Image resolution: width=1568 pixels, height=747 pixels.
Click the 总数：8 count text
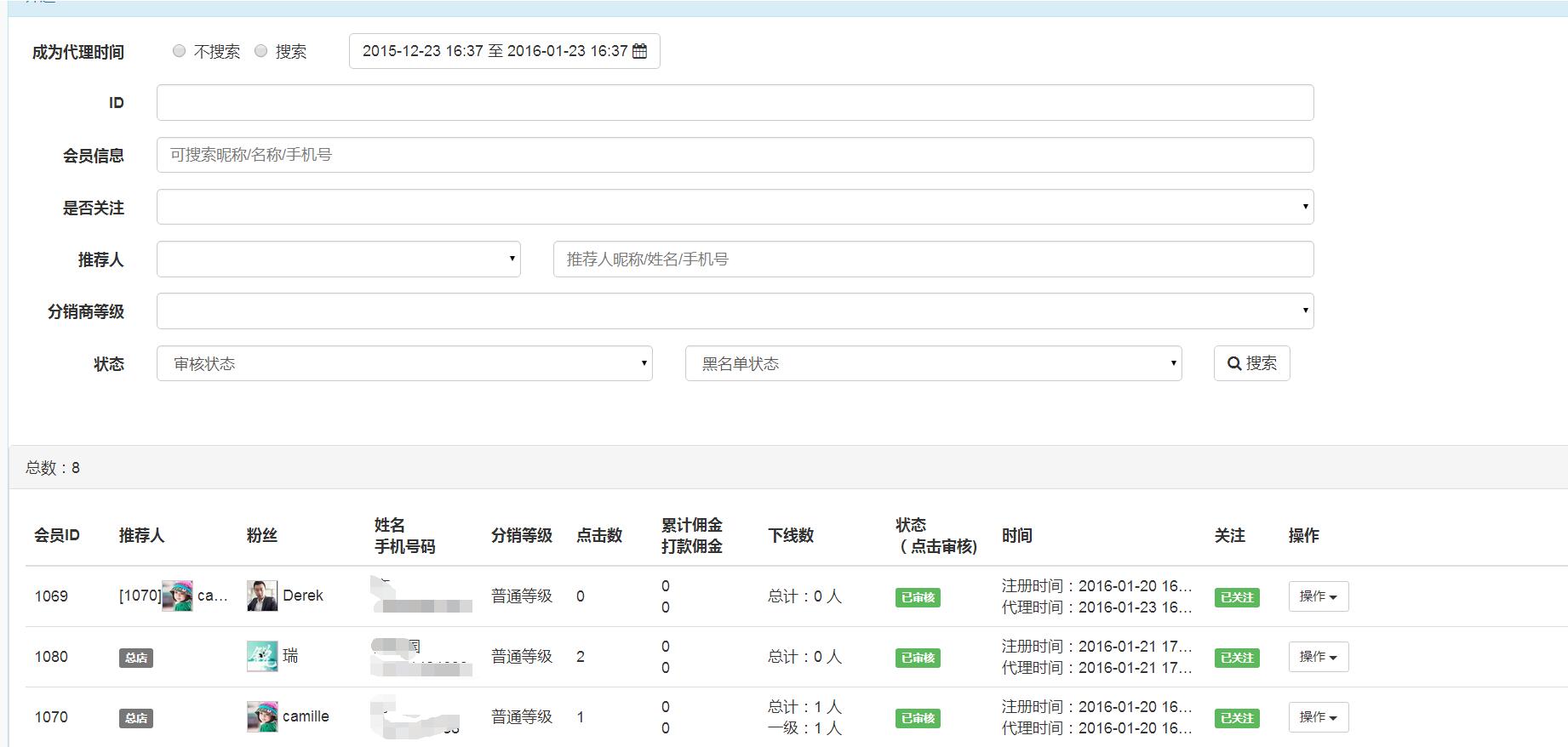click(53, 468)
